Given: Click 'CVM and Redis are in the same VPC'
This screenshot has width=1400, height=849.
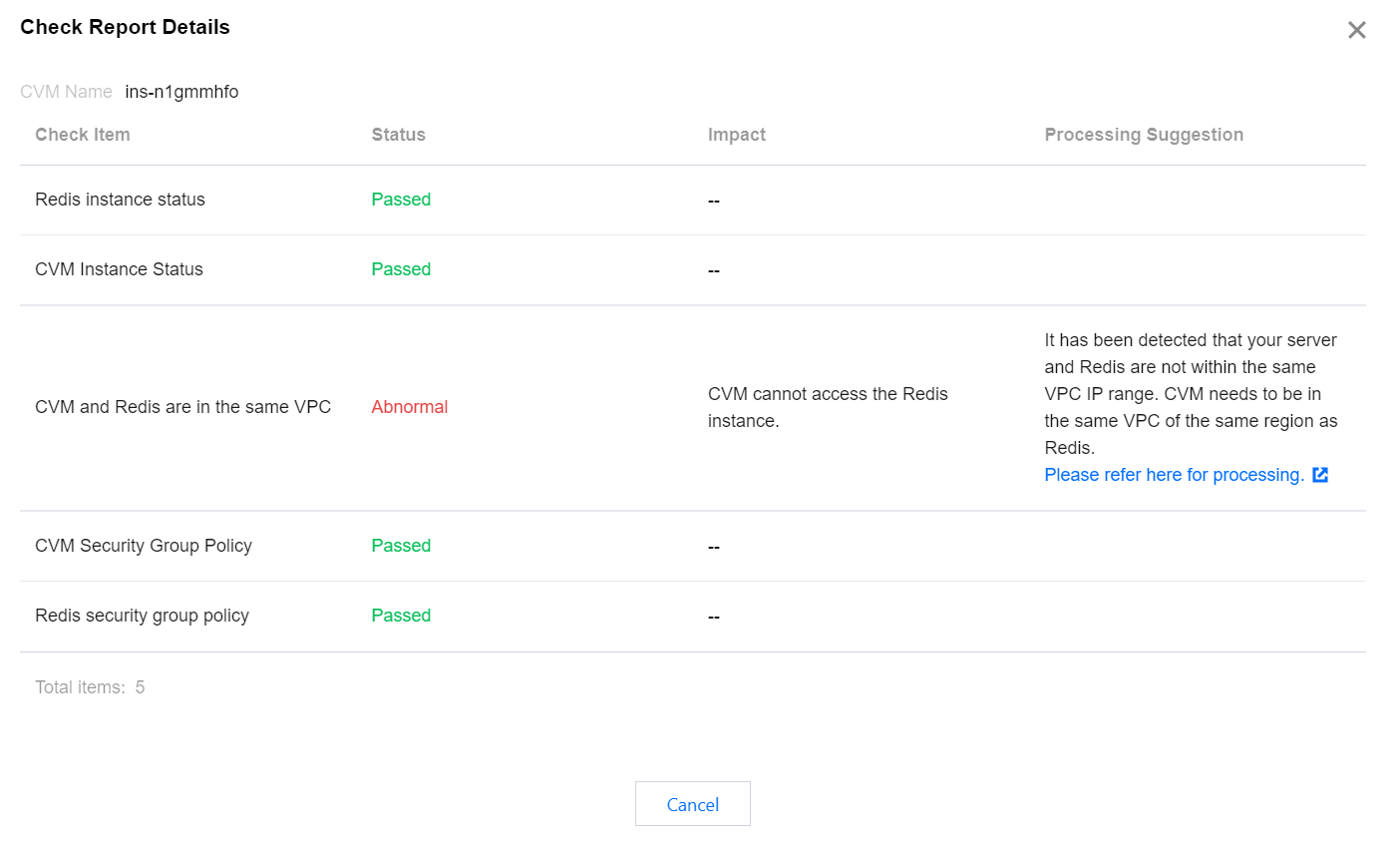Looking at the screenshot, I should coord(182,407).
